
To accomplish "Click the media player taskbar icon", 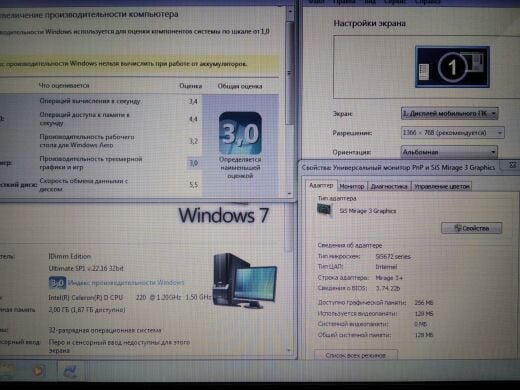I will pos(38,370).
